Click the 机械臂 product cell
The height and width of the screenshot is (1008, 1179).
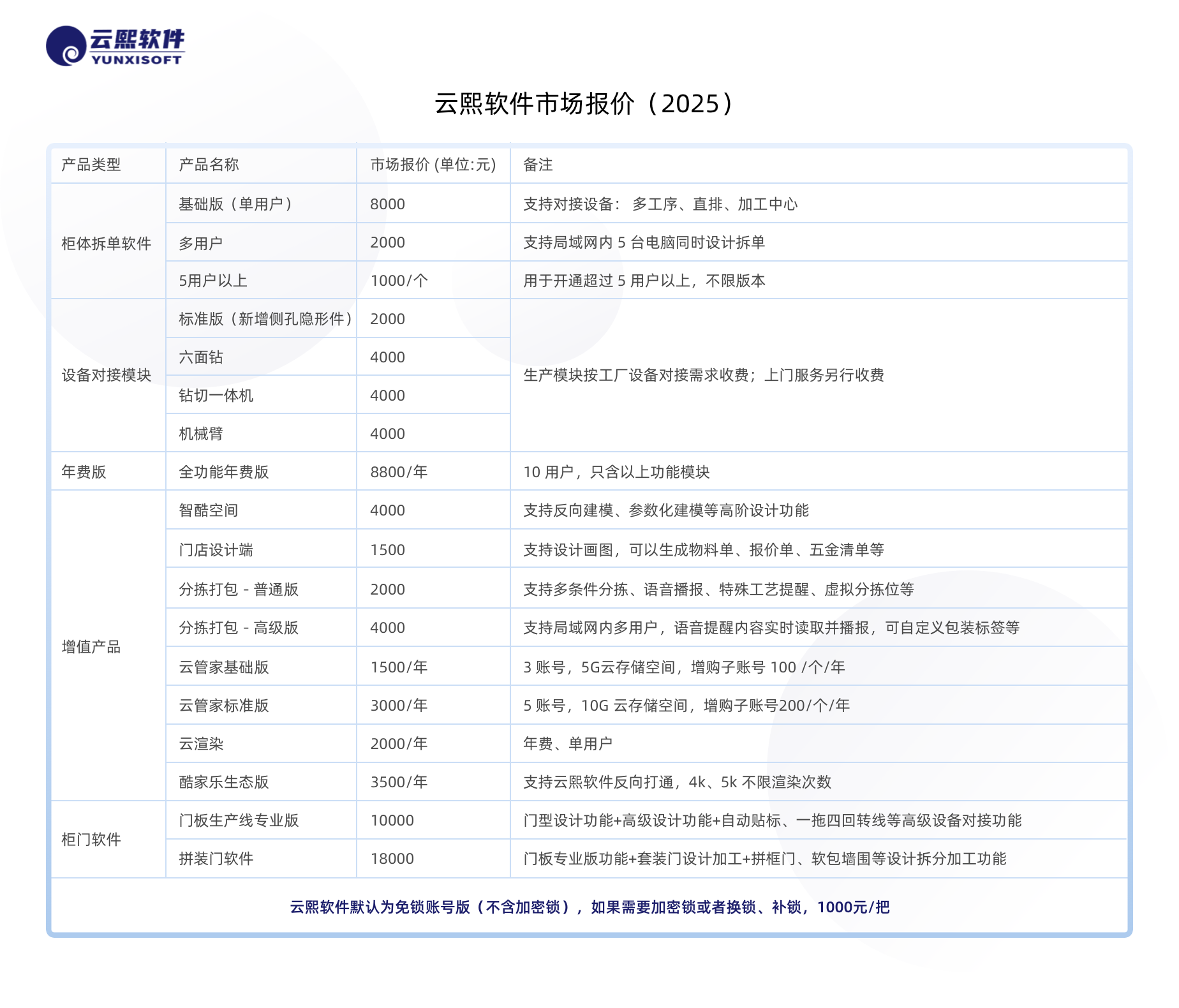click(x=201, y=434)
